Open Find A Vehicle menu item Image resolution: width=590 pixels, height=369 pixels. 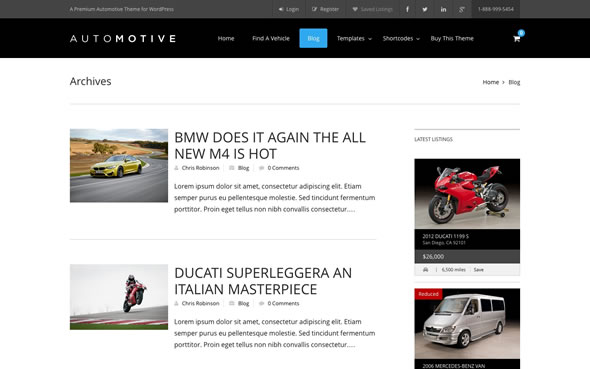tap(271, 38)
